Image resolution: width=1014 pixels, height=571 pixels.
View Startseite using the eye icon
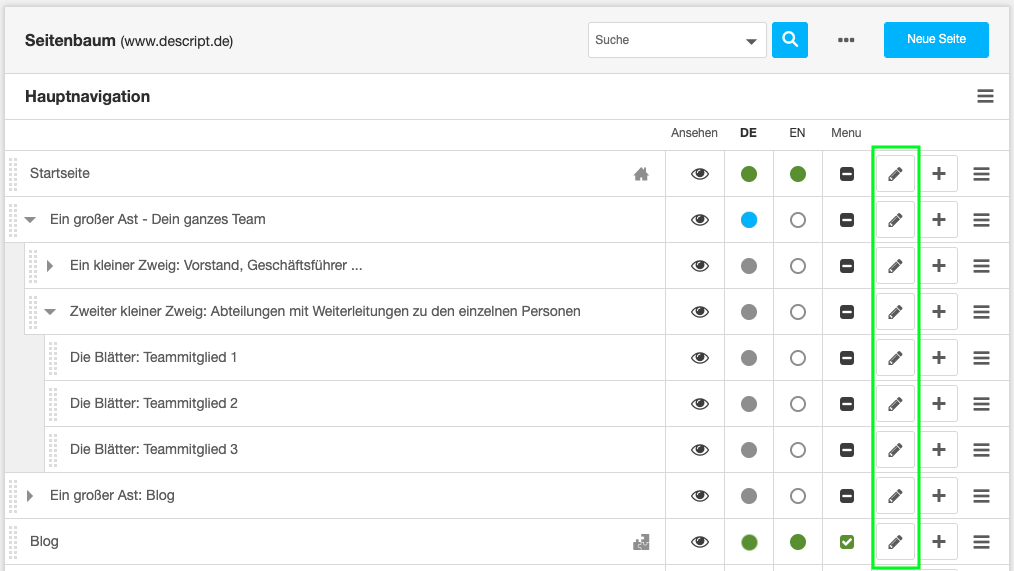point(700,174)
